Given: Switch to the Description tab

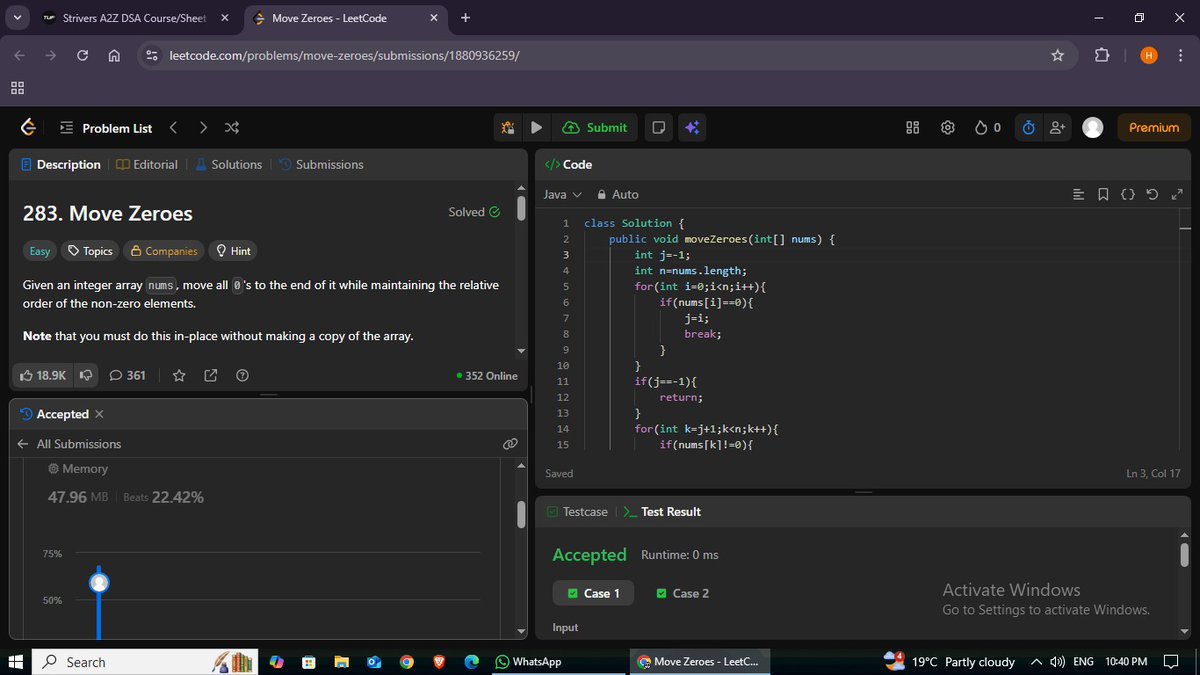Looking at the screenshot, I should [61, 164].
